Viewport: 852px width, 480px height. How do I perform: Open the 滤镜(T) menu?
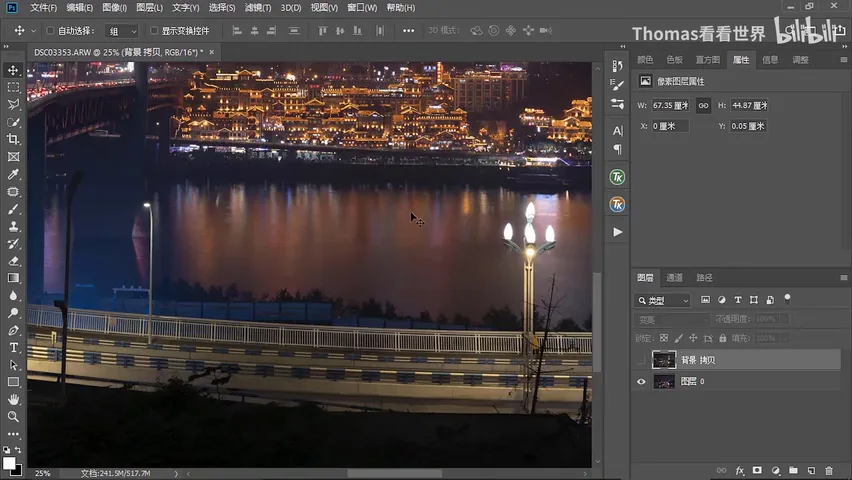tap(258, 8)
